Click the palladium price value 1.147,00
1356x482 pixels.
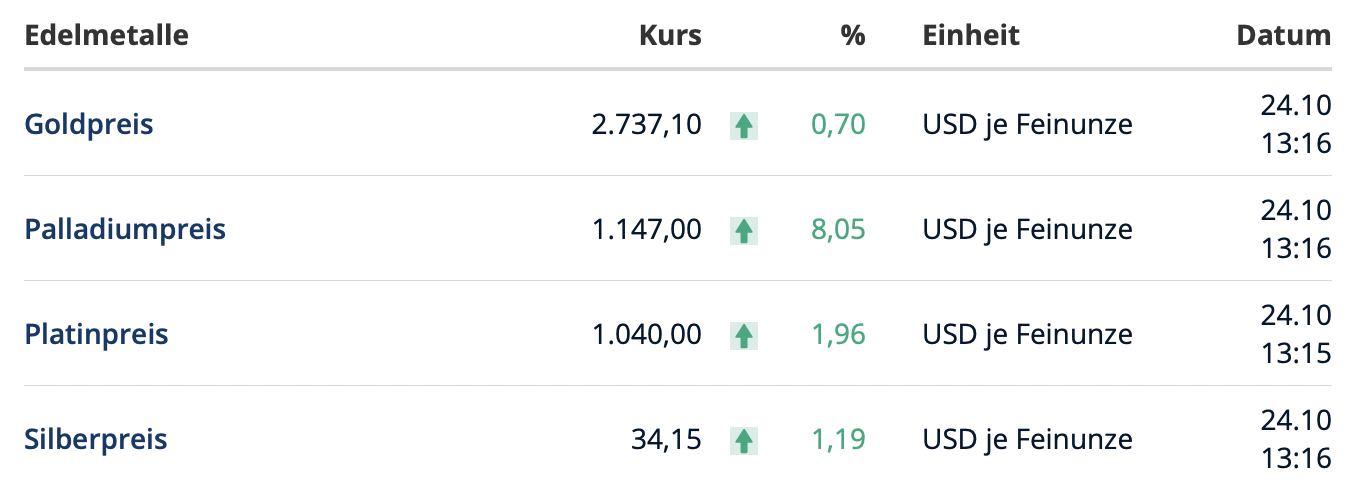[x=647, y=230]
